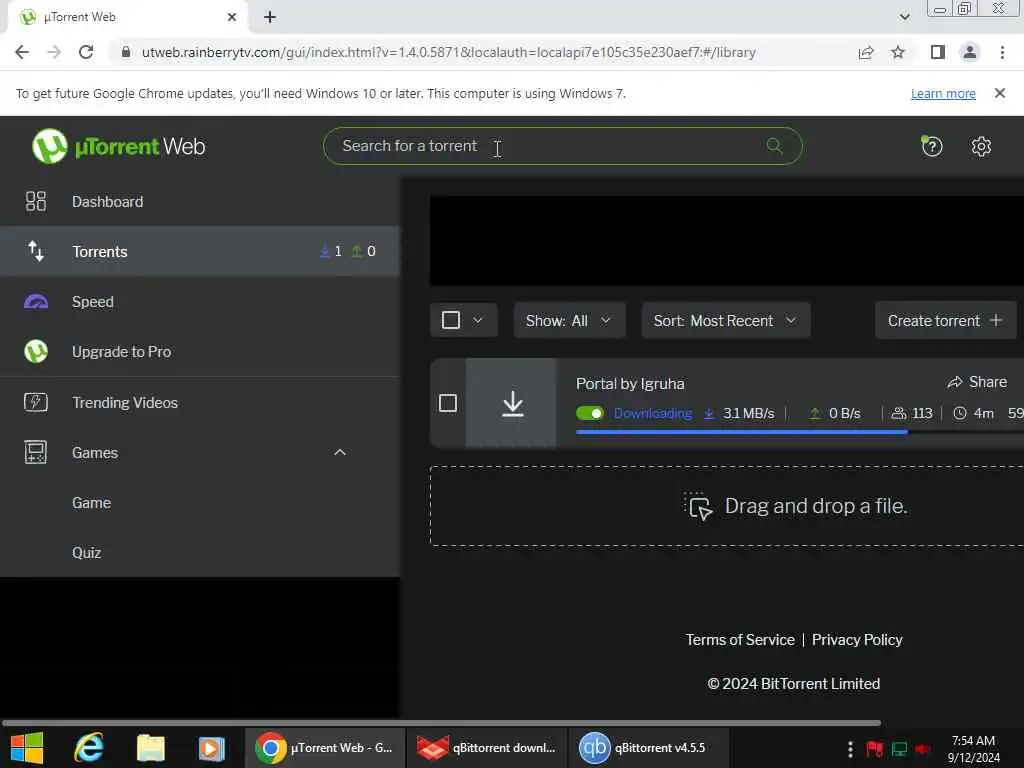The image size is (1024, 768).
Task: Toggle the Chrome side panel icon
Action: click(x=938, y=52)
